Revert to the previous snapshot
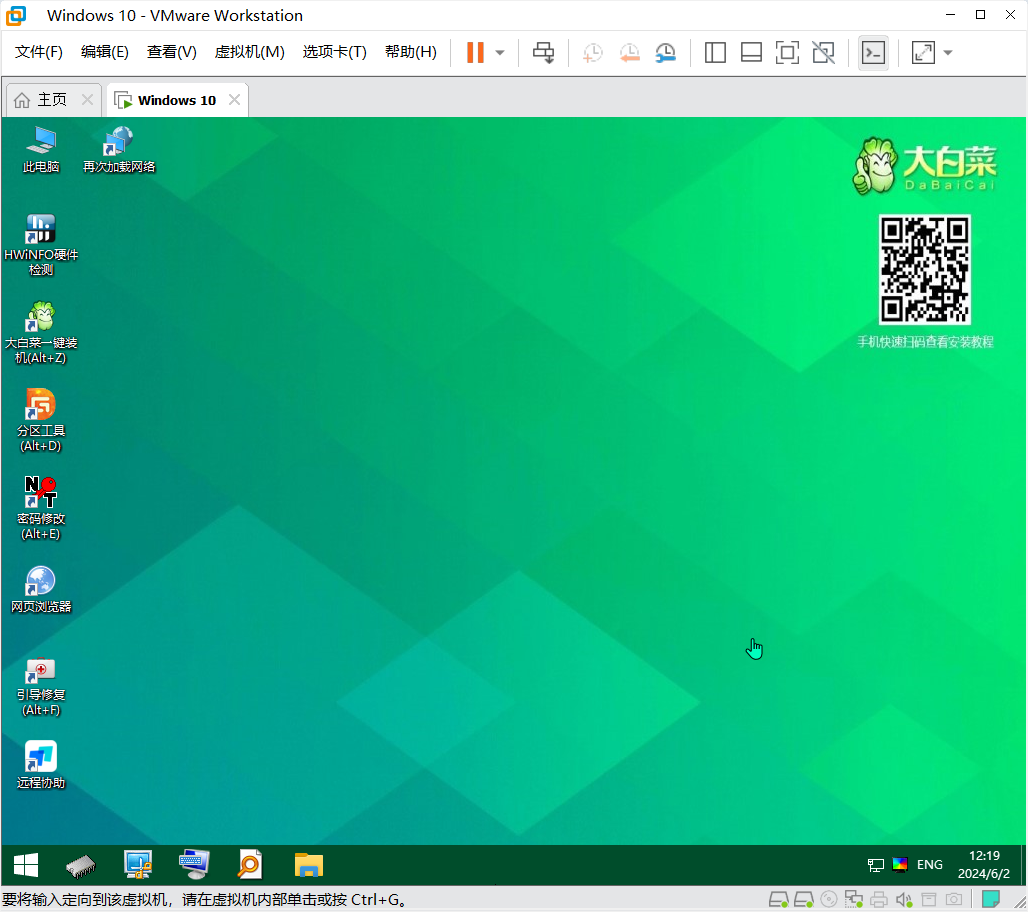Viewport: 1028px width, 912px height. click(629, 52)
